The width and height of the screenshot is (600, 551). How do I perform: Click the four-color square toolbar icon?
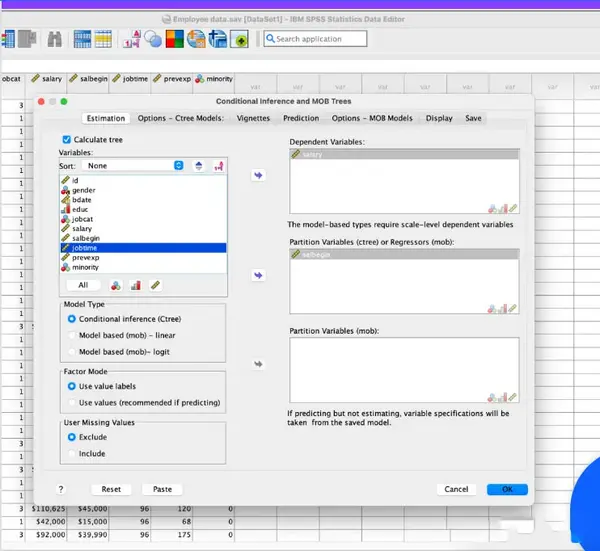174,39
